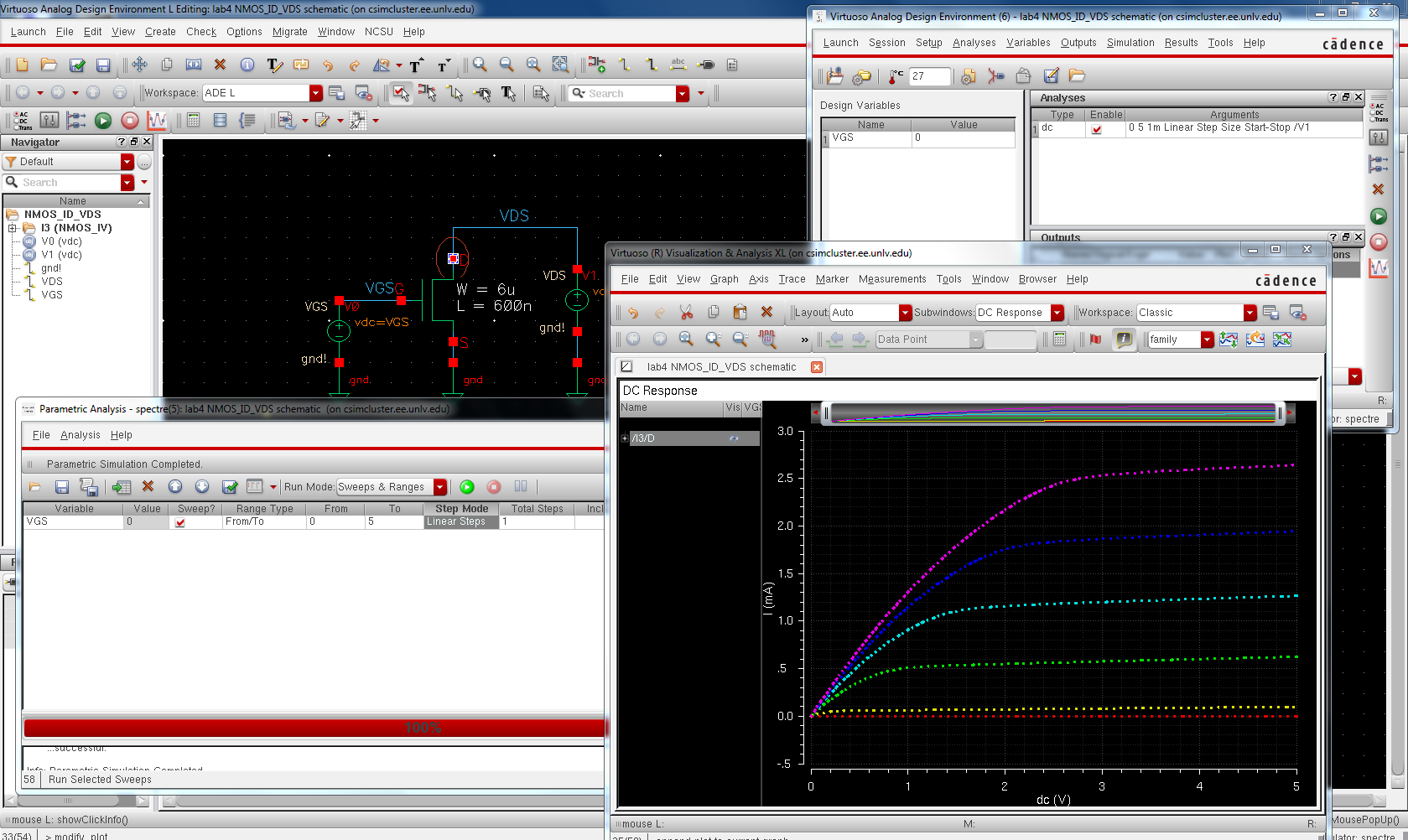The height and width of the screenshot is (840, 1408).
Task: Click red X delete icon on ADE right sidebar
Action: [x=1378, y=189]
